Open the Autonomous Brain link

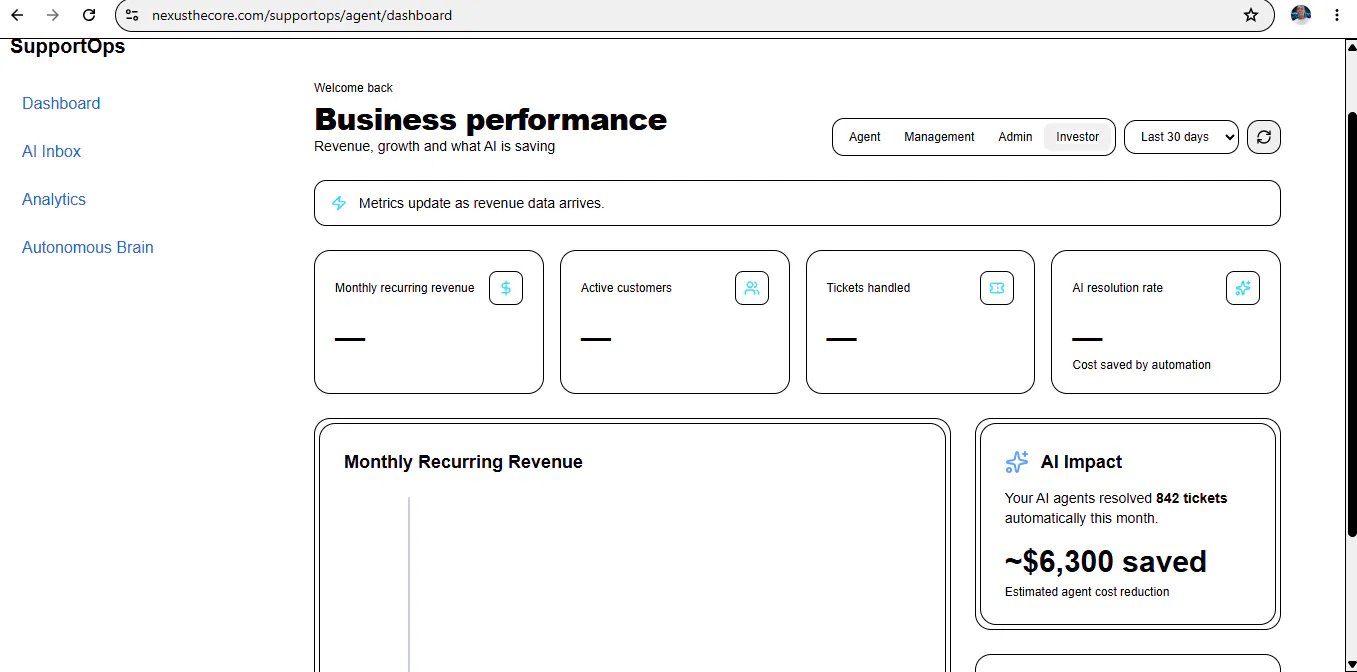coord(88,247)
